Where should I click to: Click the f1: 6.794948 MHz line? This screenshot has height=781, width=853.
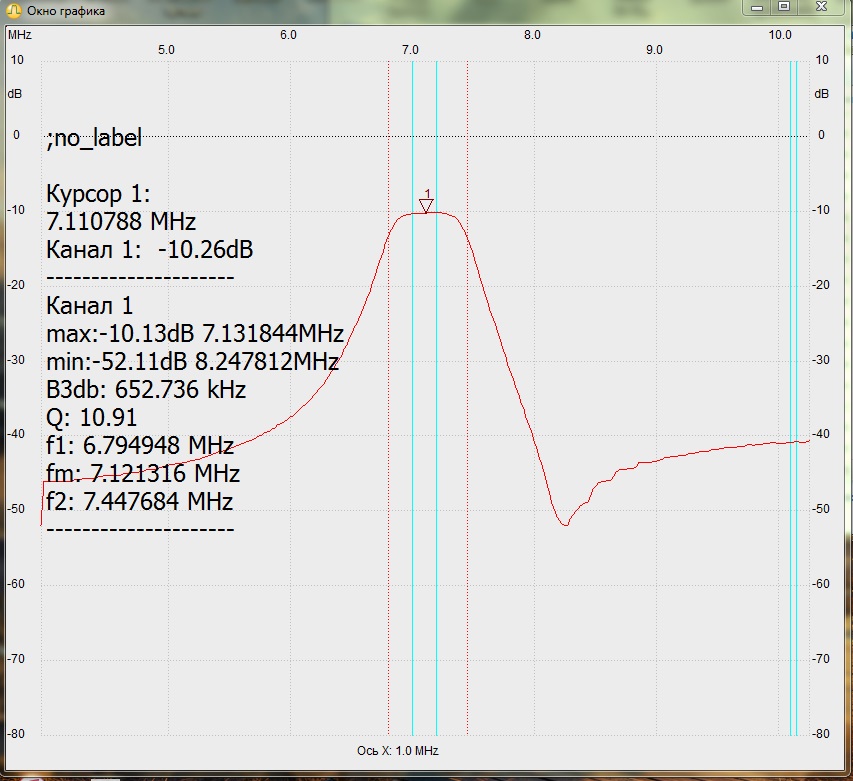click(x=140, y=445)
